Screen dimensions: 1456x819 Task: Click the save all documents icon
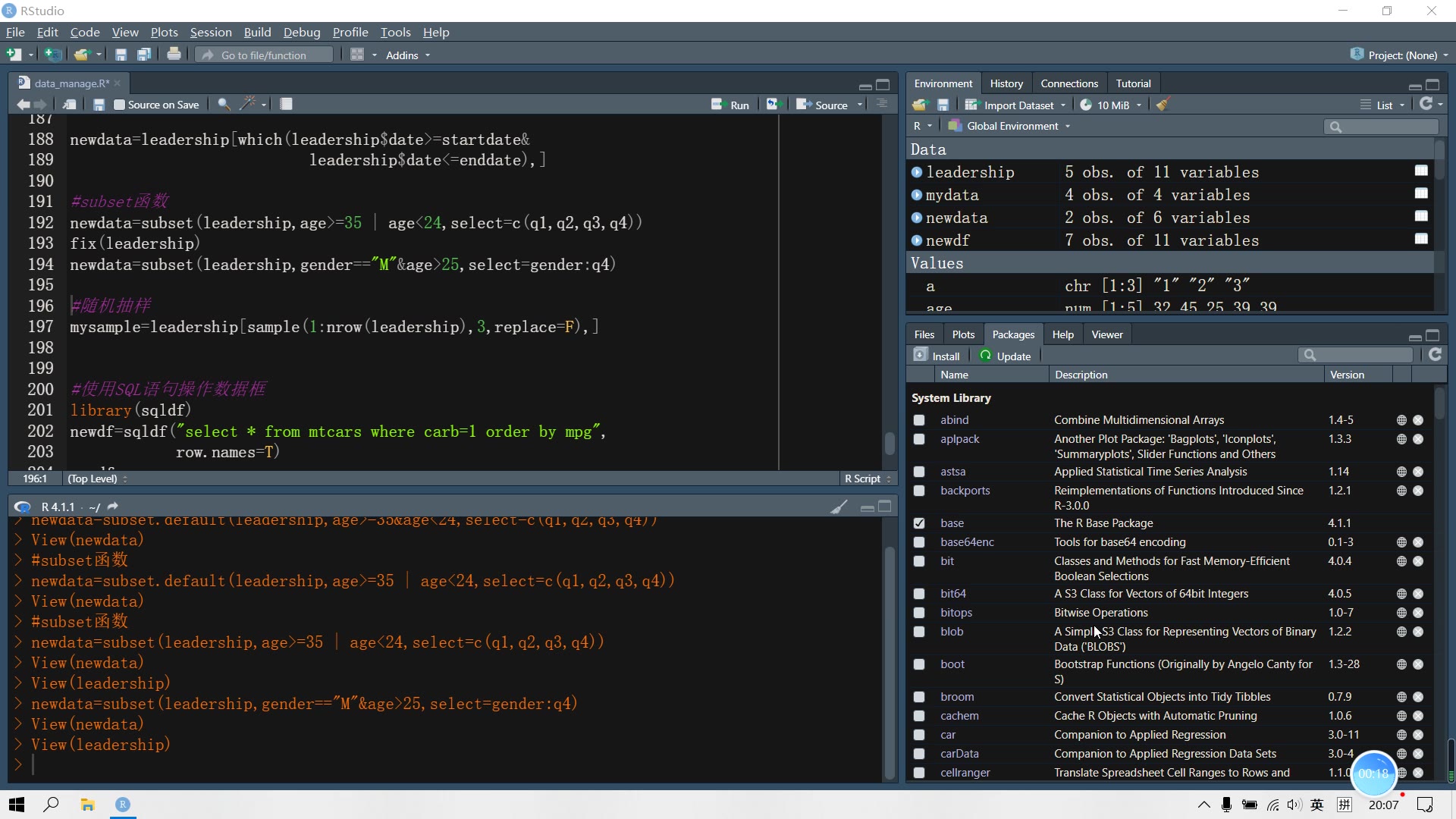[144, 55]
